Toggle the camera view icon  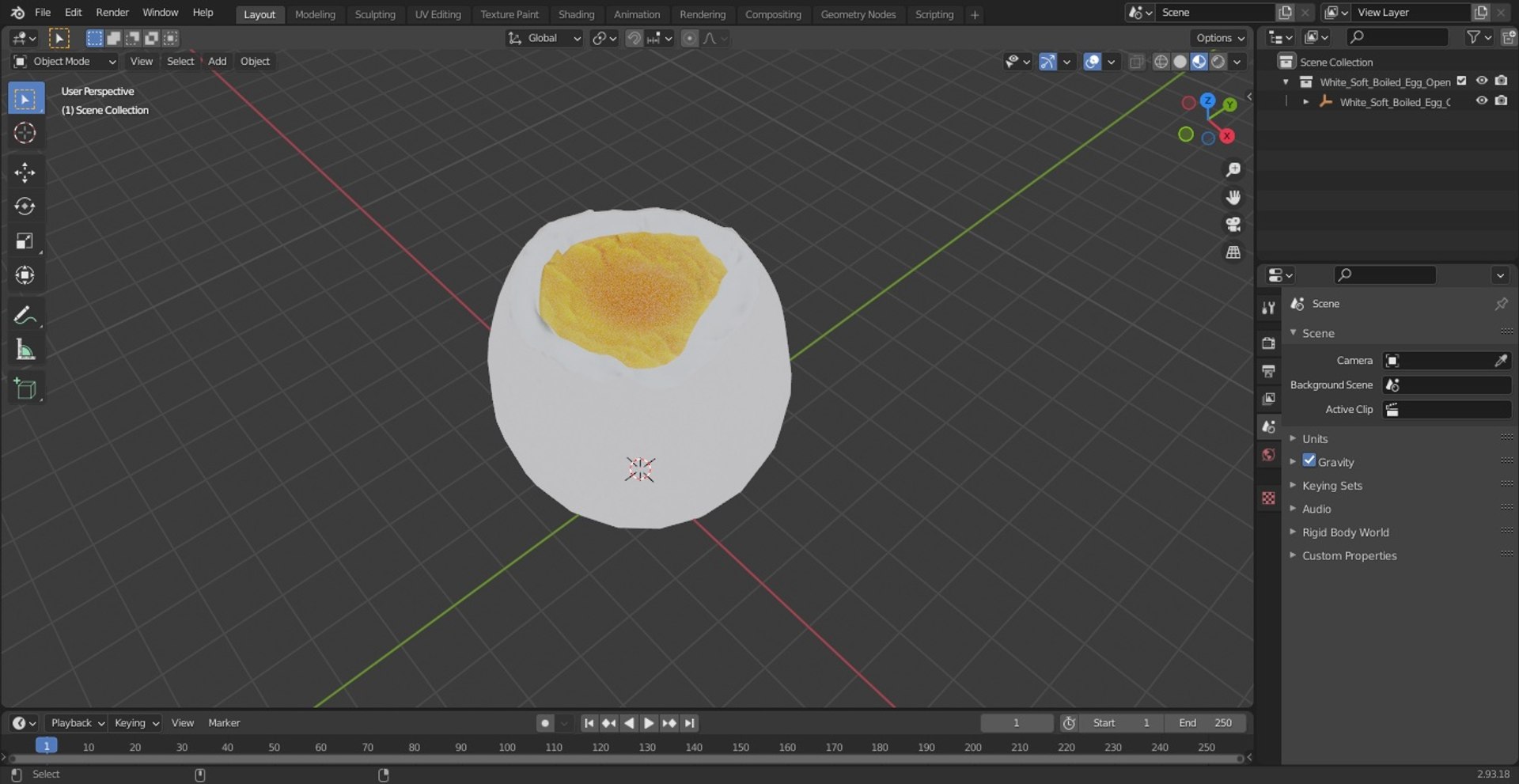point(1233,225)
